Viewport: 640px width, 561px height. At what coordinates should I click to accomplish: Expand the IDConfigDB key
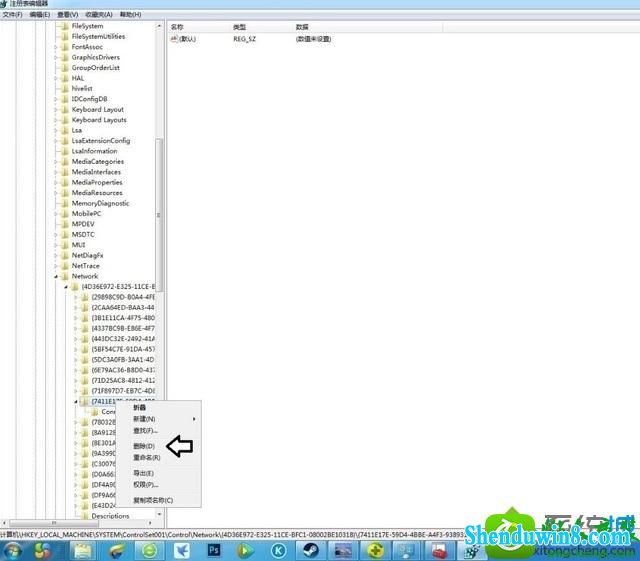click(56, 99)
